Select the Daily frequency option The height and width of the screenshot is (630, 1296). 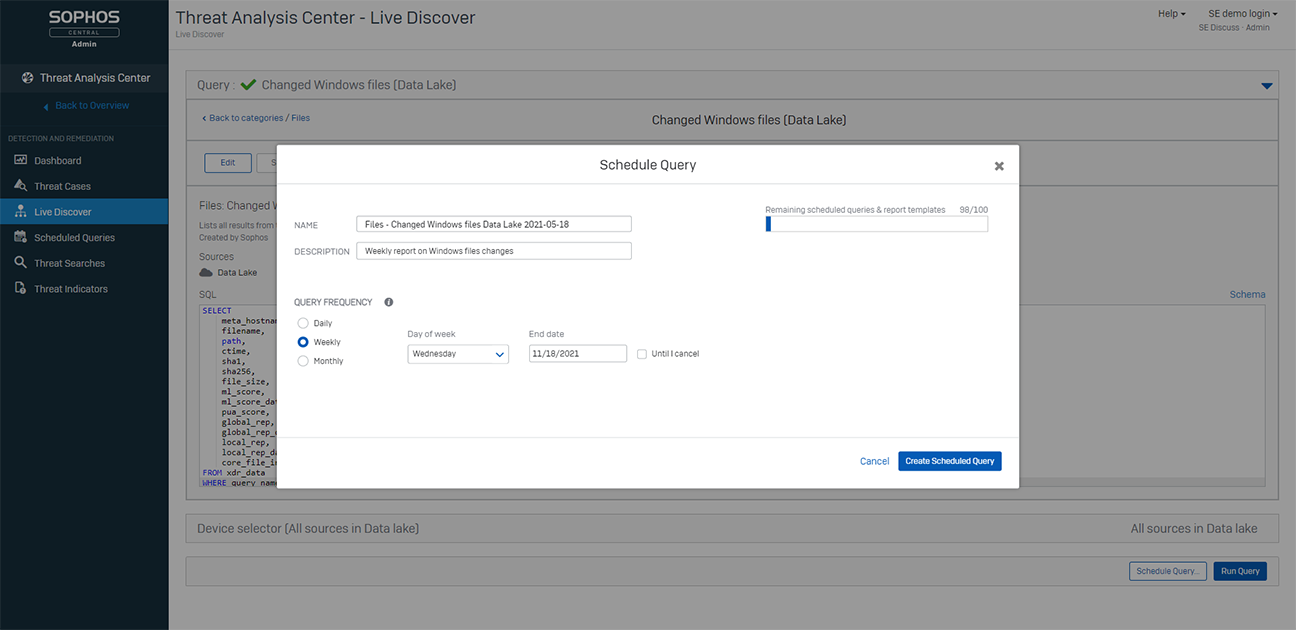tap(303, 323)
